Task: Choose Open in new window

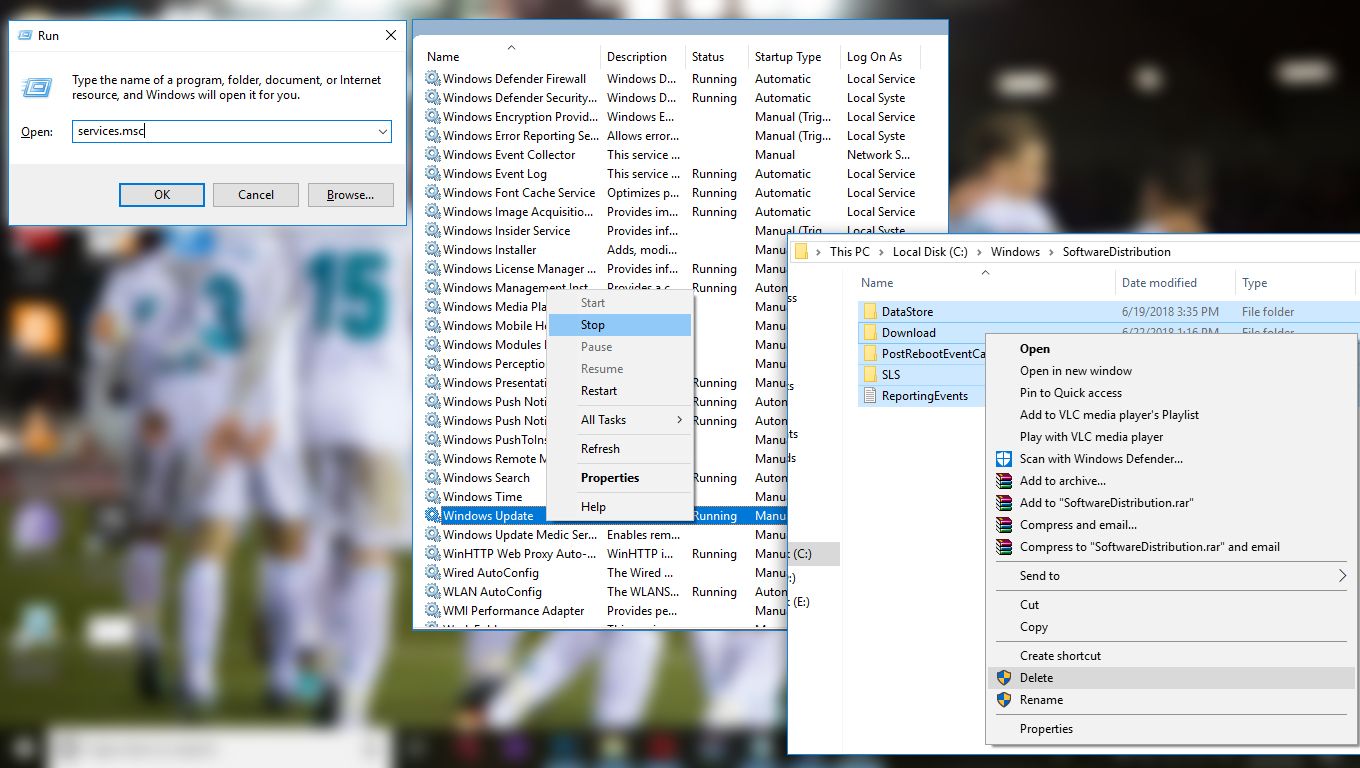Action: pos(1170,371)
